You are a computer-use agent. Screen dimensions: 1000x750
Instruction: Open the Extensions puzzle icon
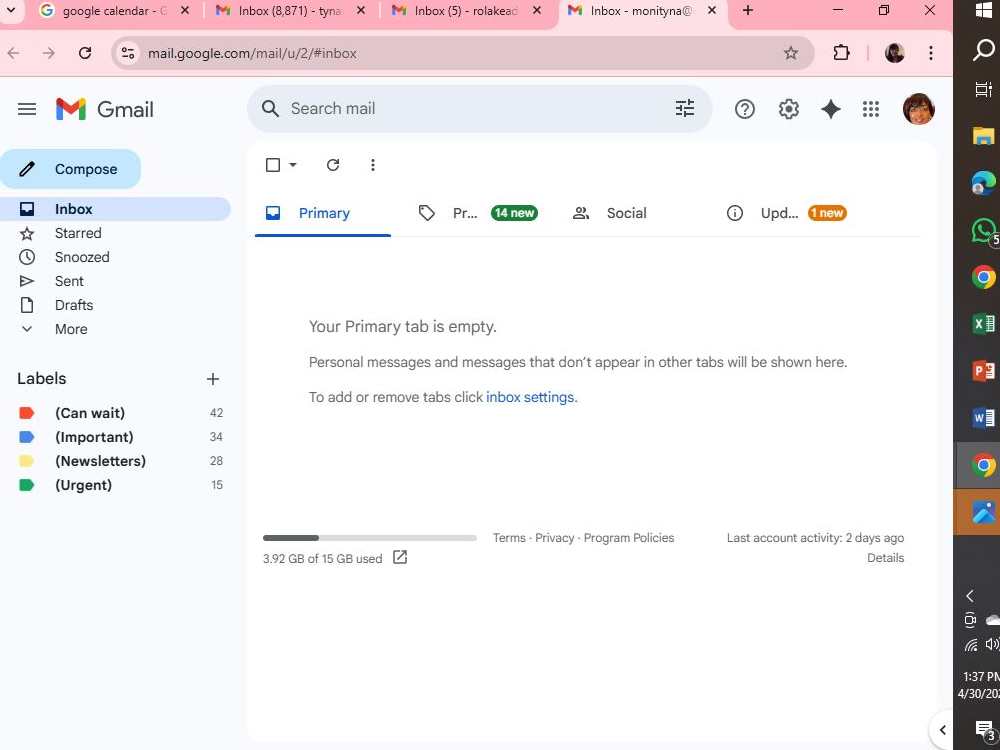tap(842, 54)
